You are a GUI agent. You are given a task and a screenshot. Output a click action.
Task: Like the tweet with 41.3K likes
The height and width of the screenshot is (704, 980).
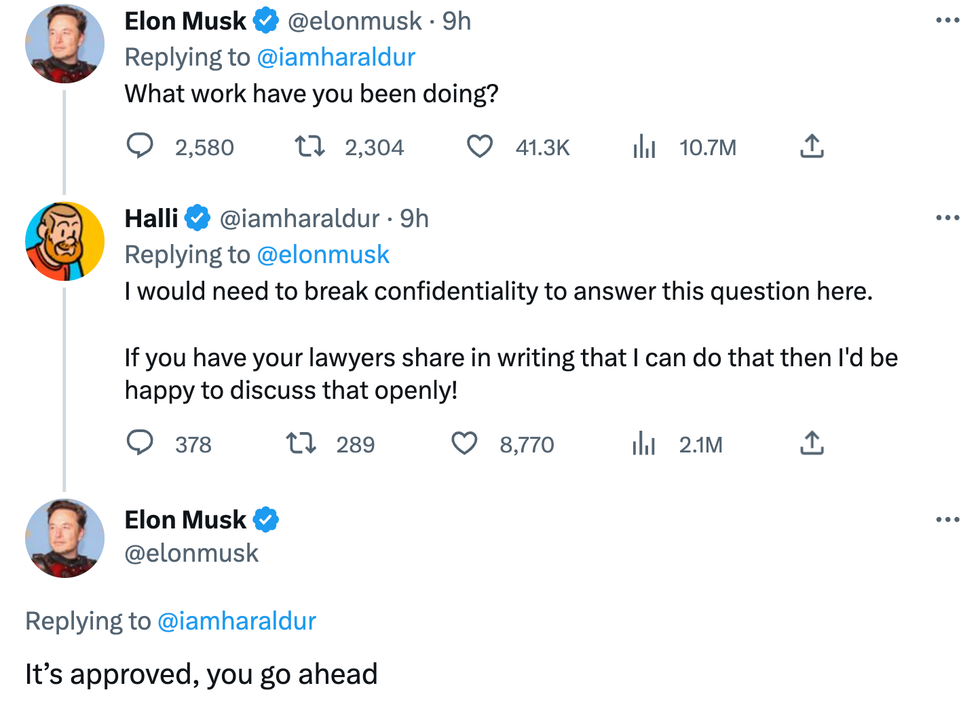coord(481,148)
